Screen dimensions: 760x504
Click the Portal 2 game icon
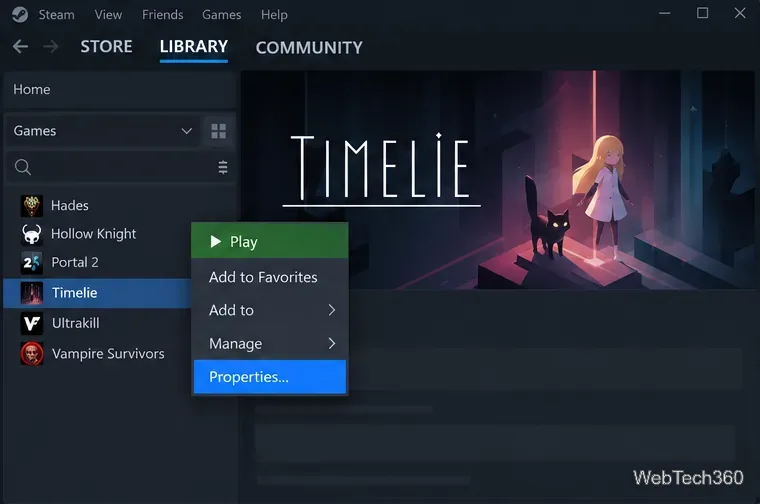pyautogui.click(x=32, y=263)
